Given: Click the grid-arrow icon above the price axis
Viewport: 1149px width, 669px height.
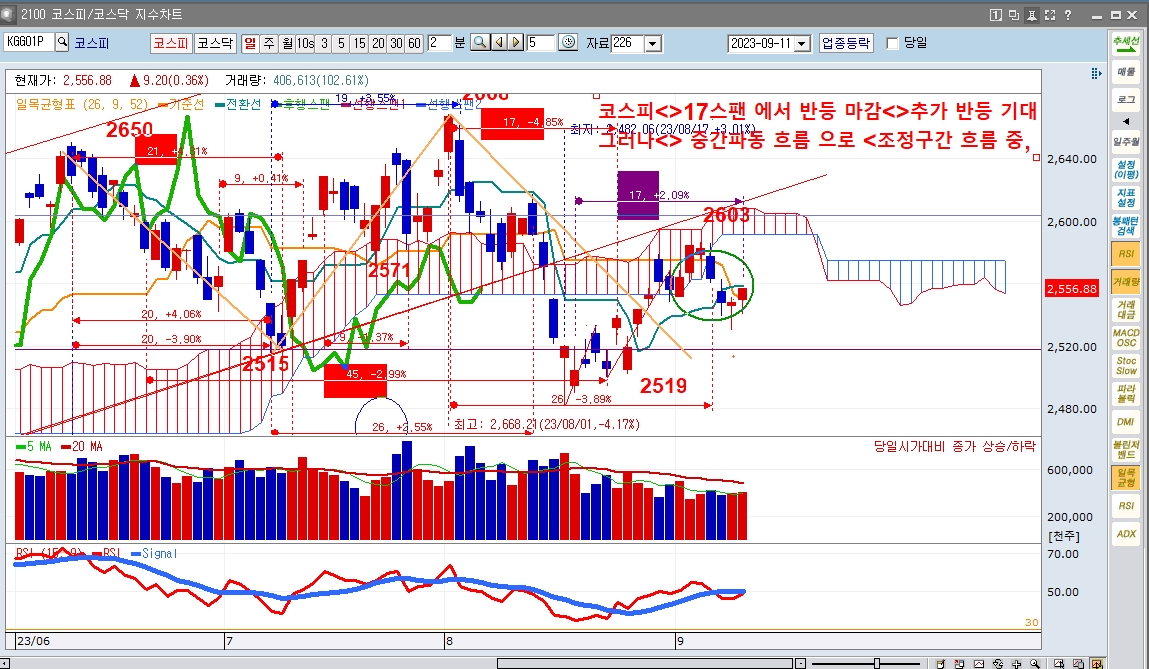Looking at the screenshot, I should pos(1096,73).
